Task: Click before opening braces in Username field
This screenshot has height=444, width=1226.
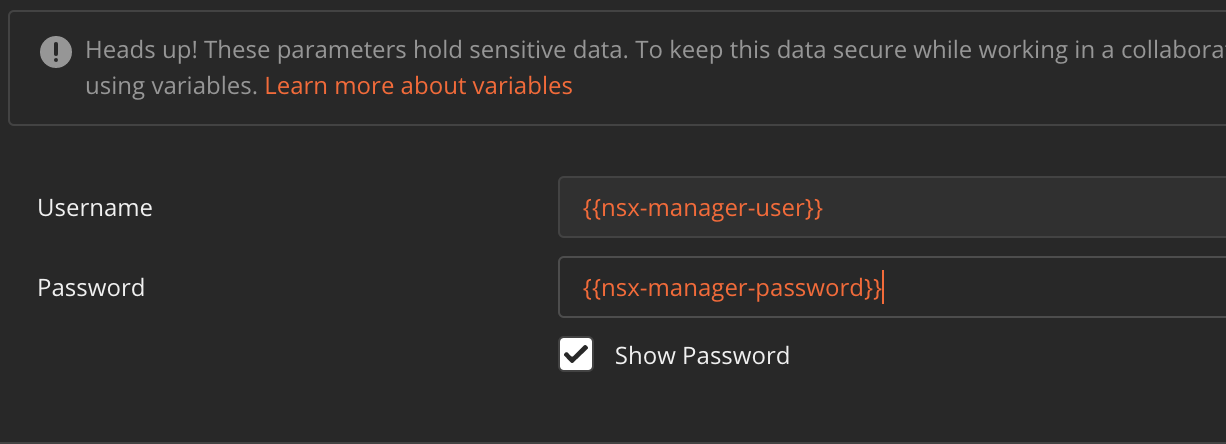Action: tap(582, 208)
